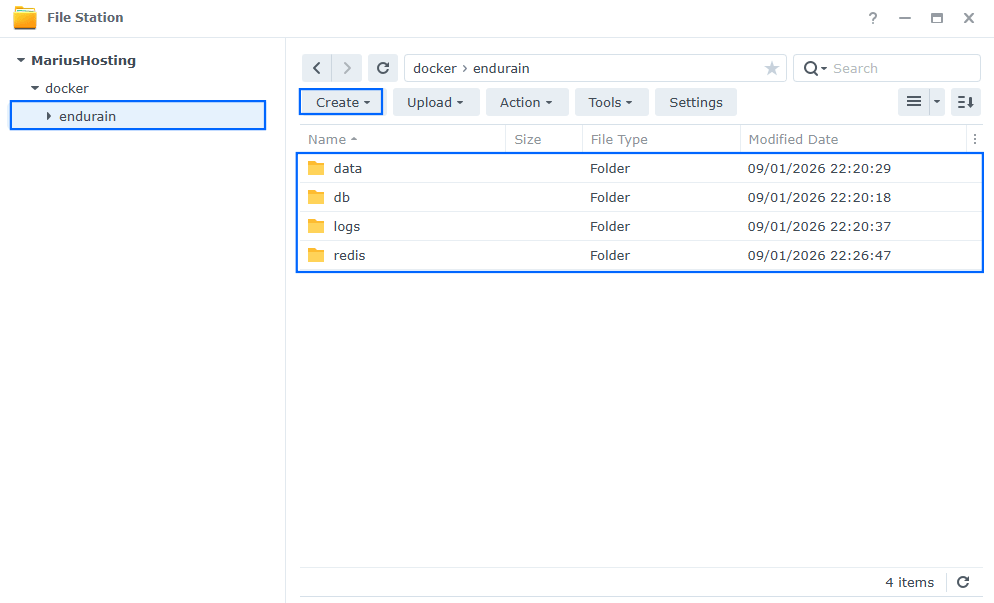Open File Station help question mark
Screen dimensions: 994x603
(x=873, y=18)
